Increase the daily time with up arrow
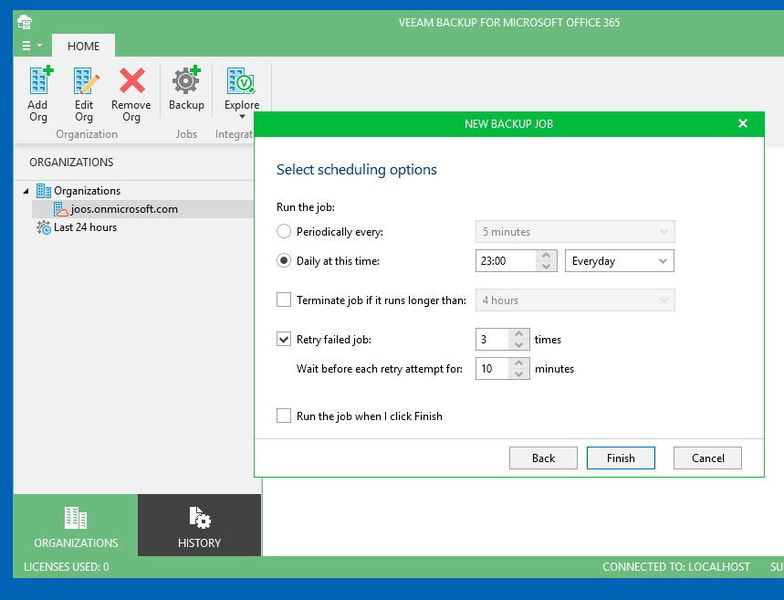 click(x=546, y=255)
